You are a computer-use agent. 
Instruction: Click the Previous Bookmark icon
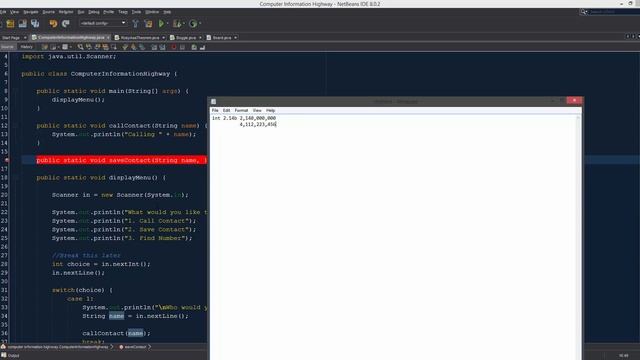125,47
